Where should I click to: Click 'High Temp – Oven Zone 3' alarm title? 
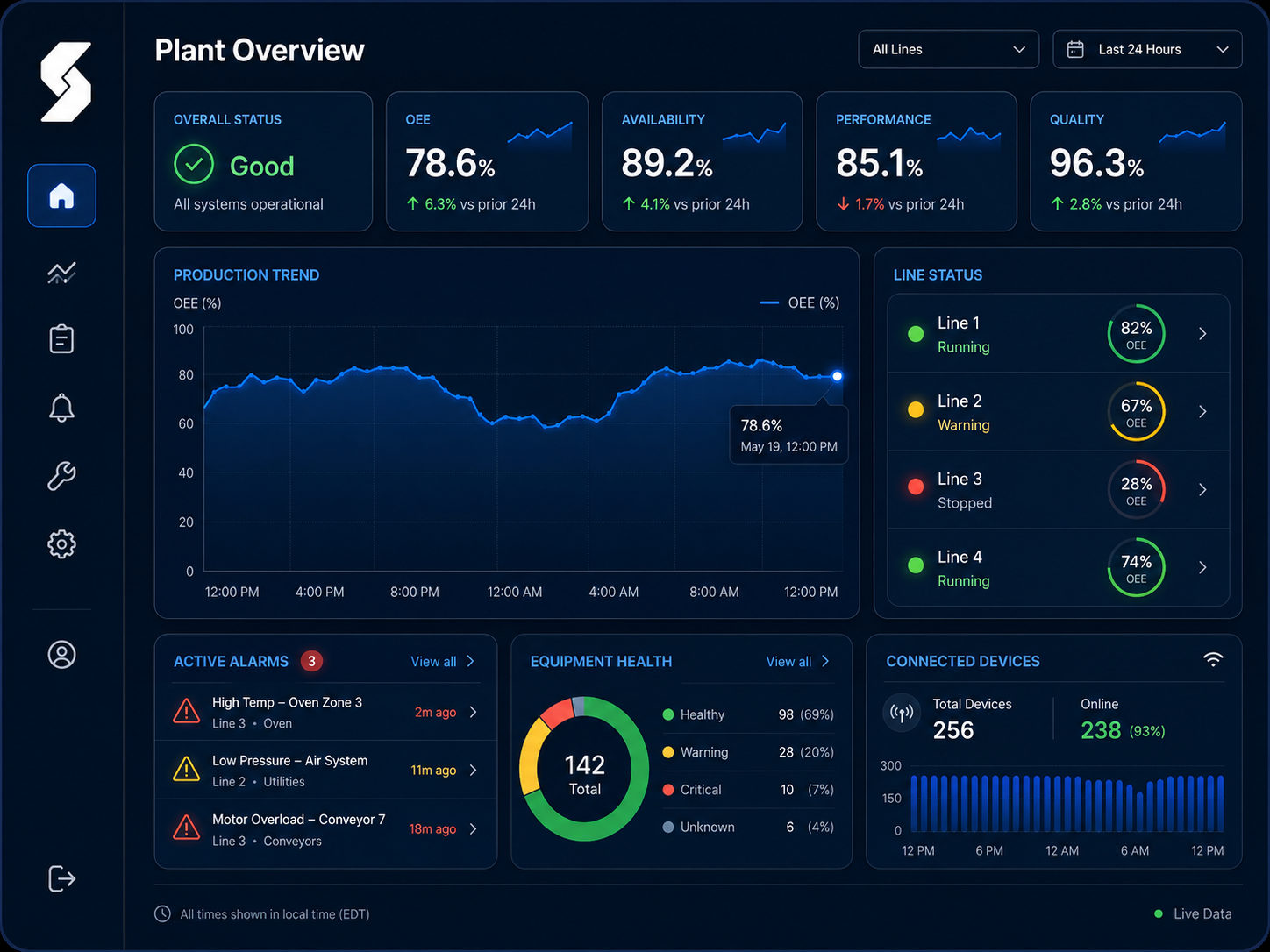(x=287, y=702)
